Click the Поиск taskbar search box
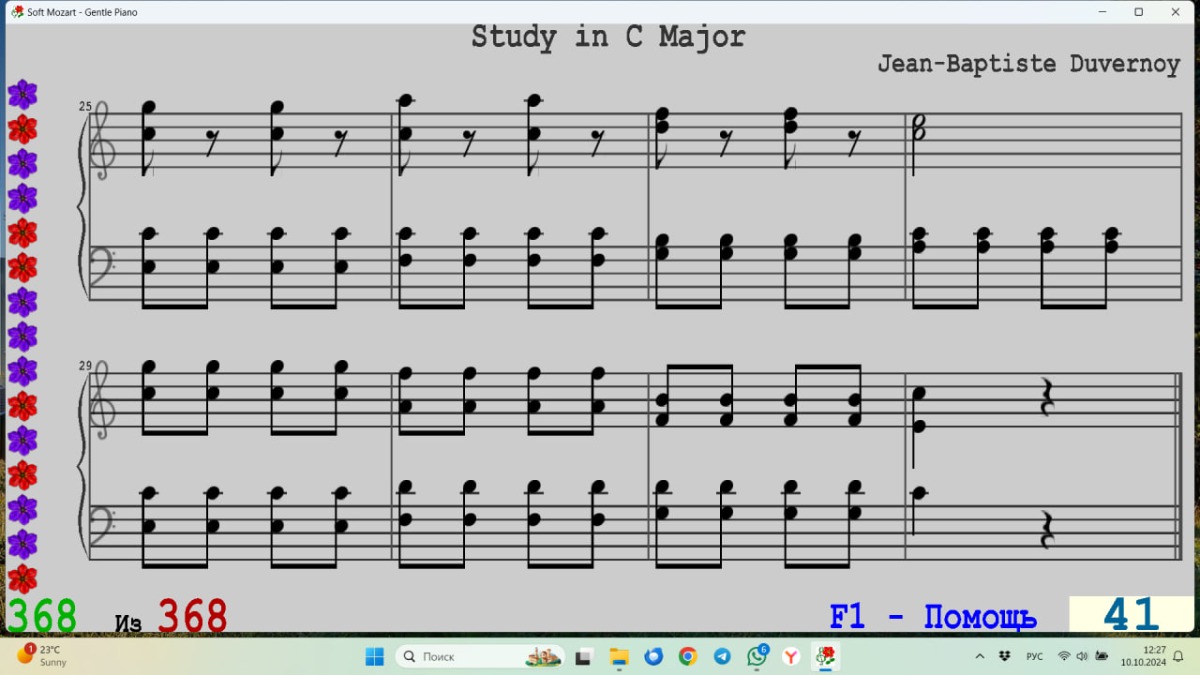Image resolution: width=1200 pixels, height=675 pixels. [x=480, y=657]
